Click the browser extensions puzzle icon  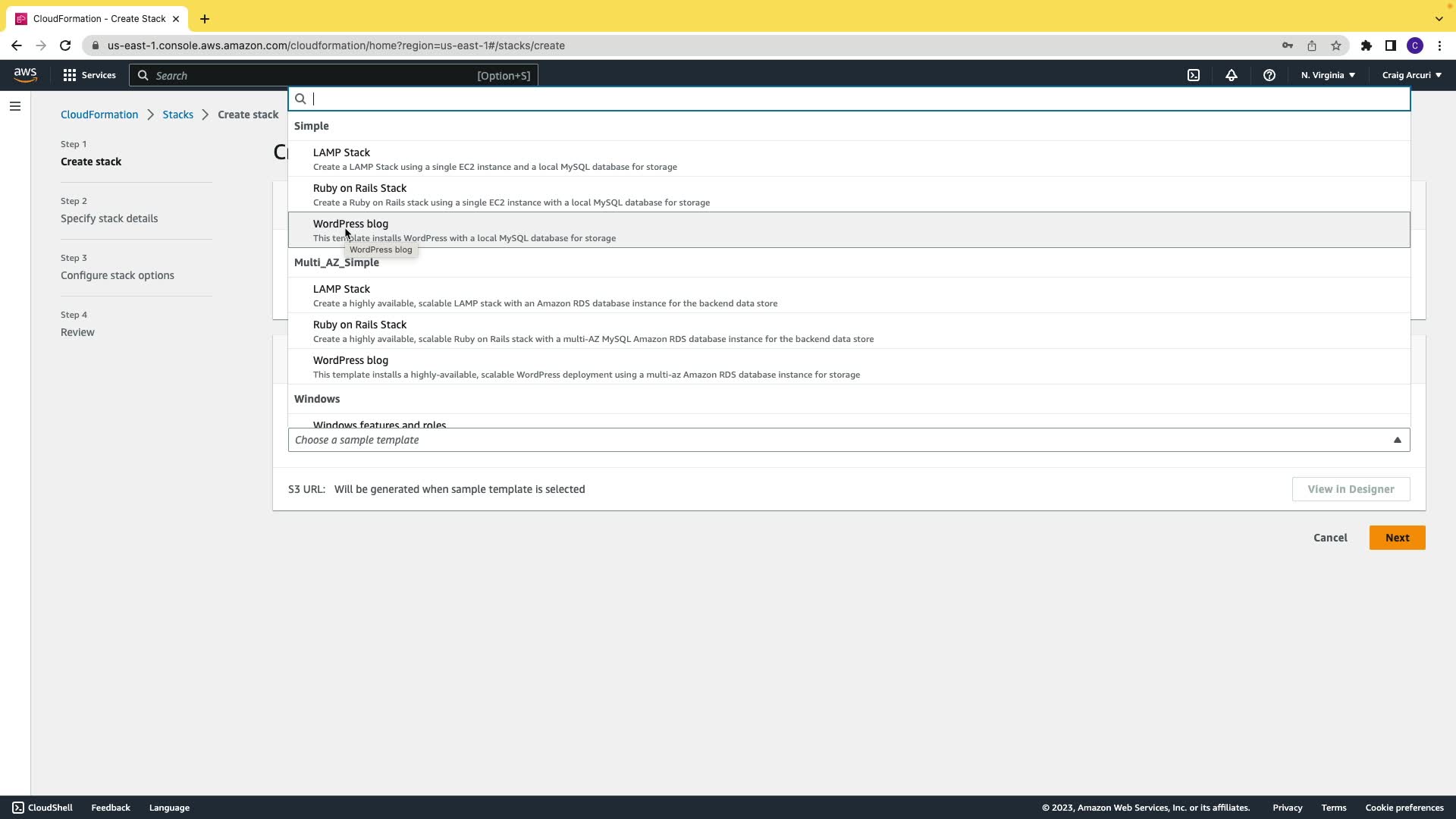(x=1366, y=45)
